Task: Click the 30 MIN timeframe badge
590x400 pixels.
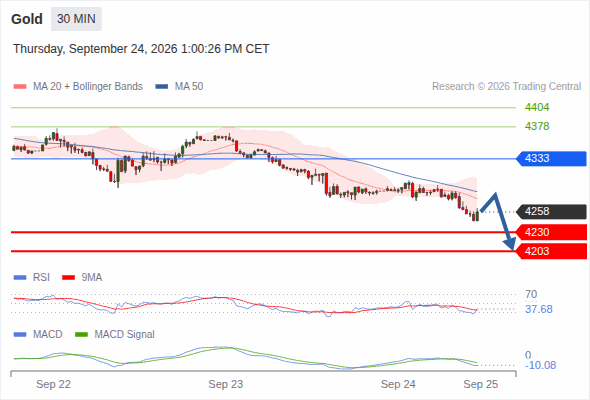Action: (76, 19)
